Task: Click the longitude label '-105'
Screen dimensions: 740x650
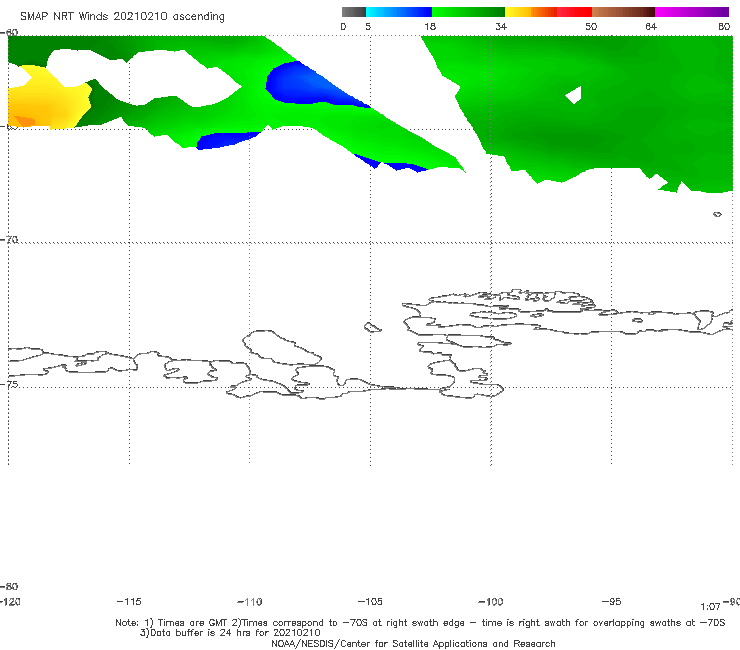Action: pyautogui.click(x=370, y=601)
